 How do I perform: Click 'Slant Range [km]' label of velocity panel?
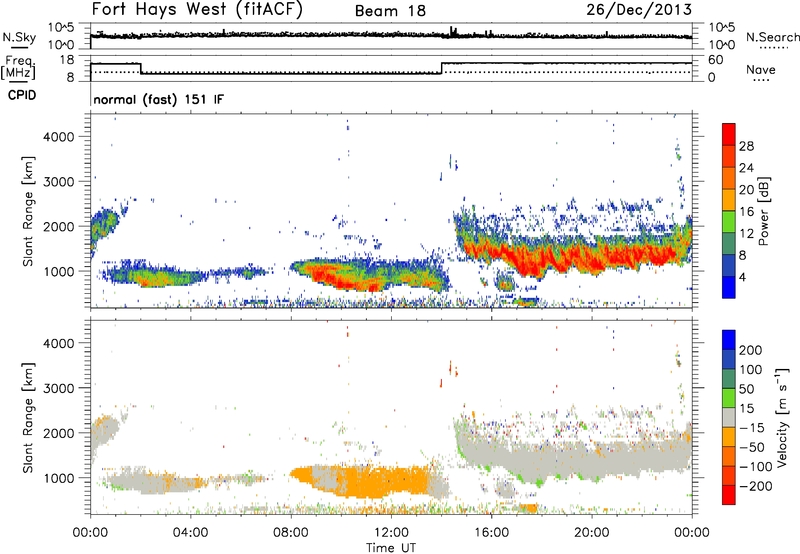(28, 417)
